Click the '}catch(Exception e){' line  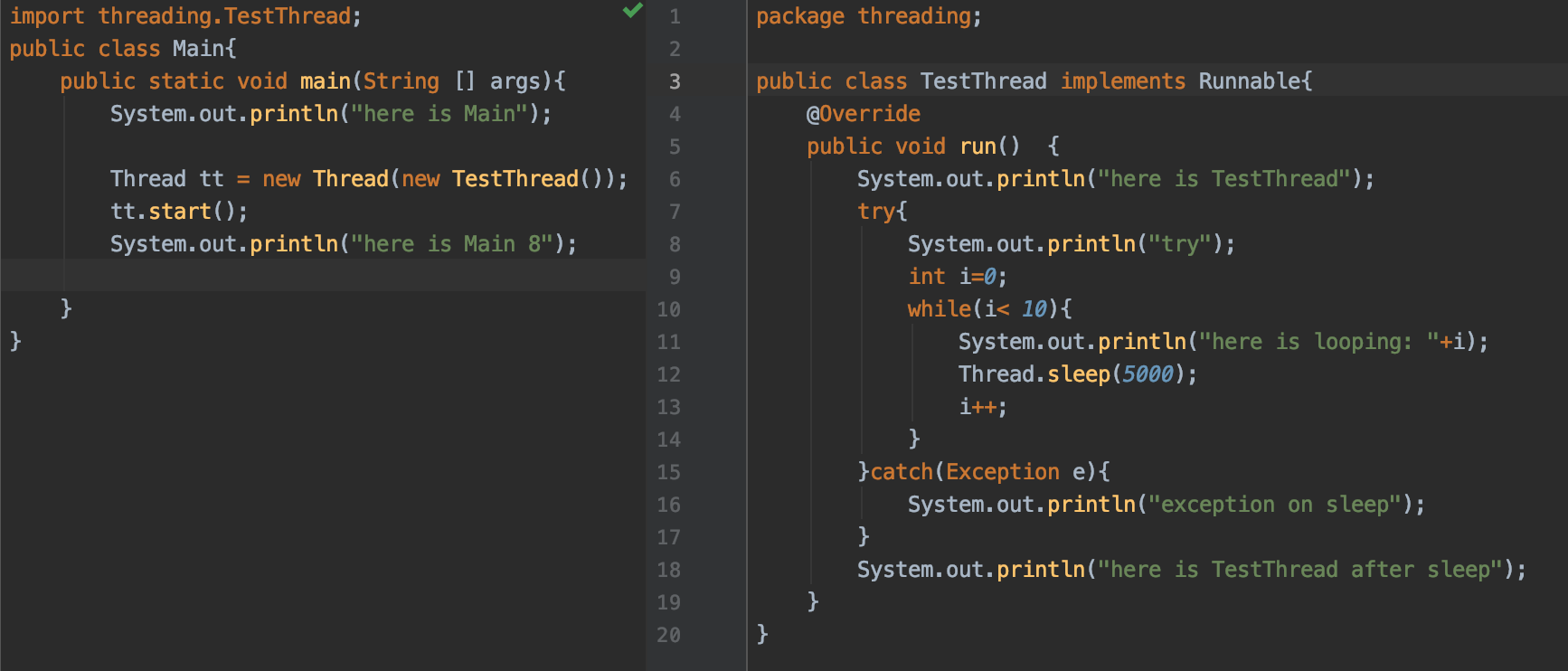984,472
